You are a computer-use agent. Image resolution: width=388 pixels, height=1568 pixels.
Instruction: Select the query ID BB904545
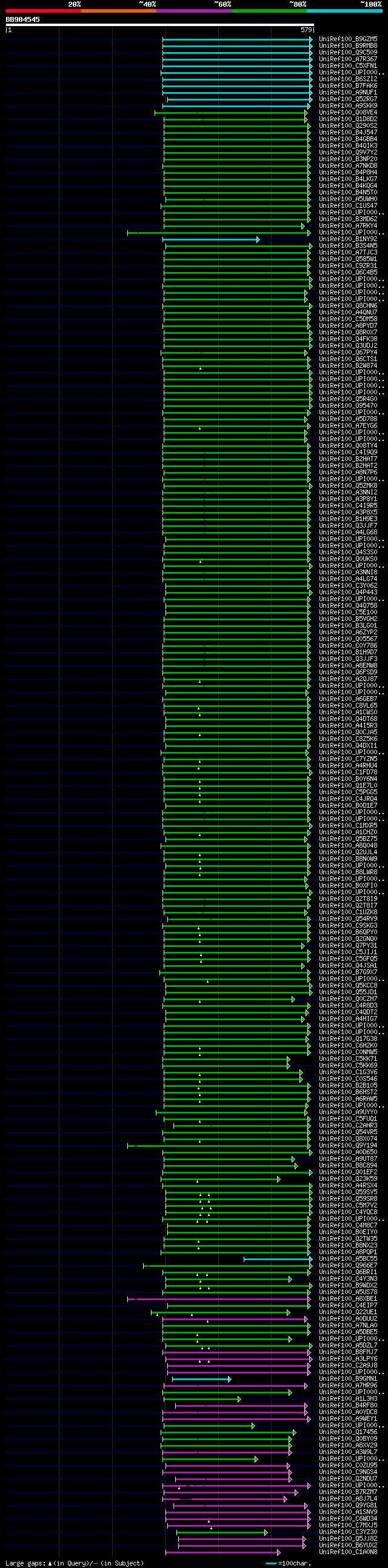[22, 19]
